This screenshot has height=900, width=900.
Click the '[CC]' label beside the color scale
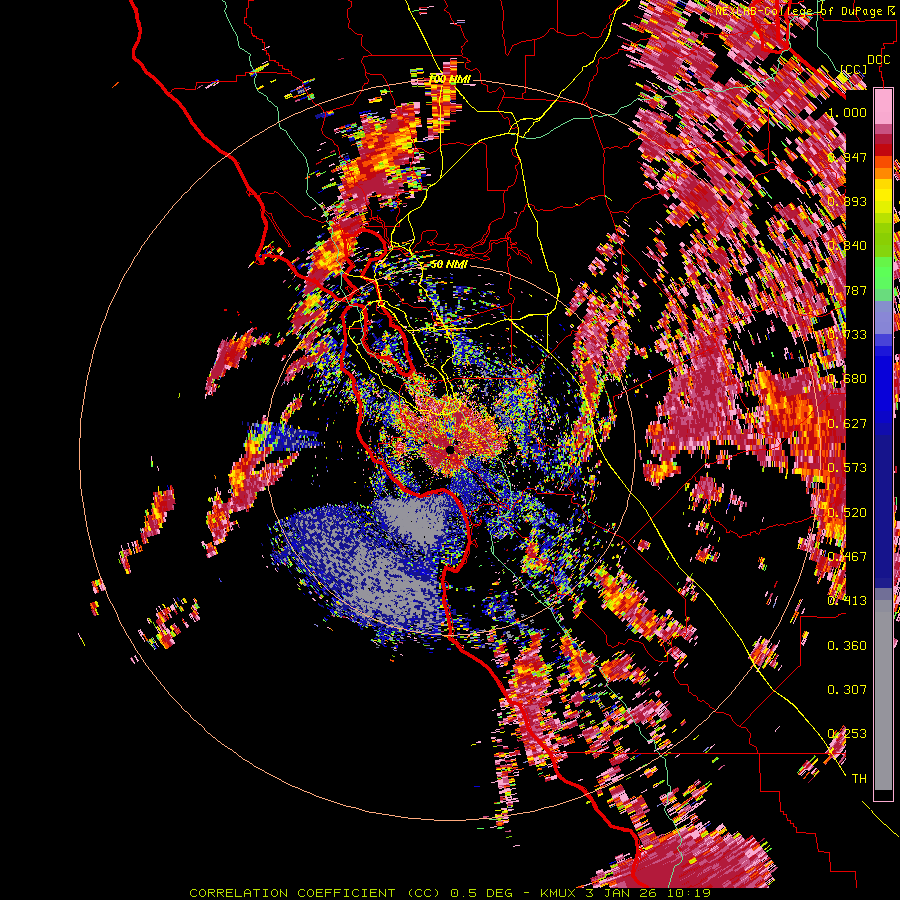click(854, 69)
